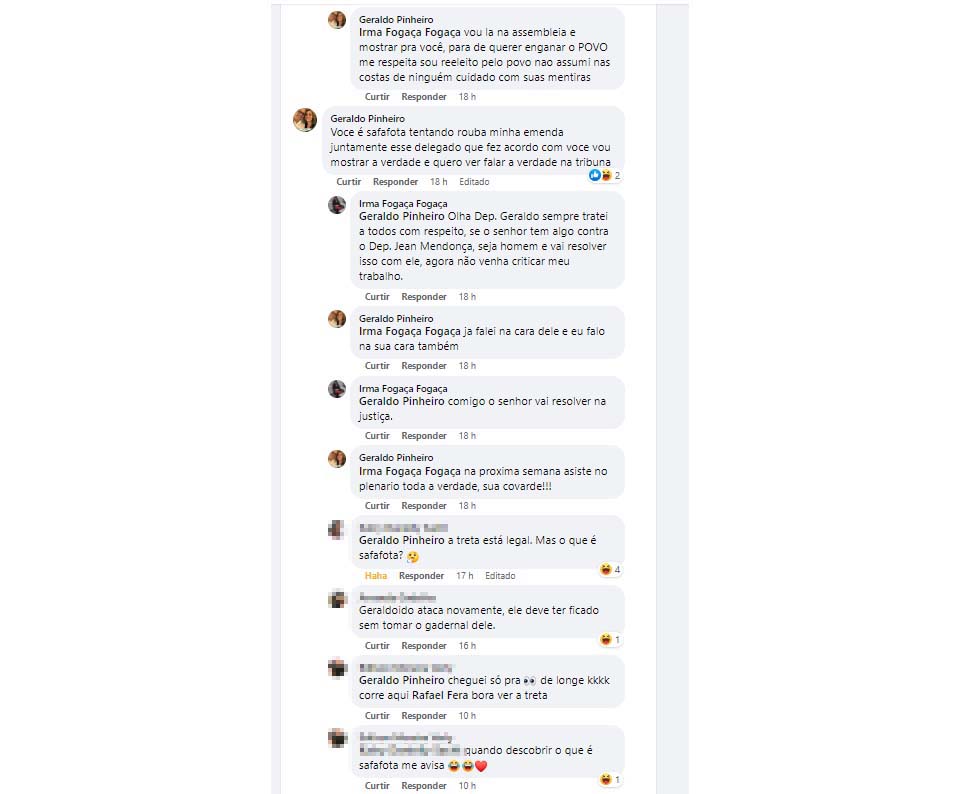
Task: Open Editado history on 'Voce é safafota' comment
Action: [x=474, y=182]
